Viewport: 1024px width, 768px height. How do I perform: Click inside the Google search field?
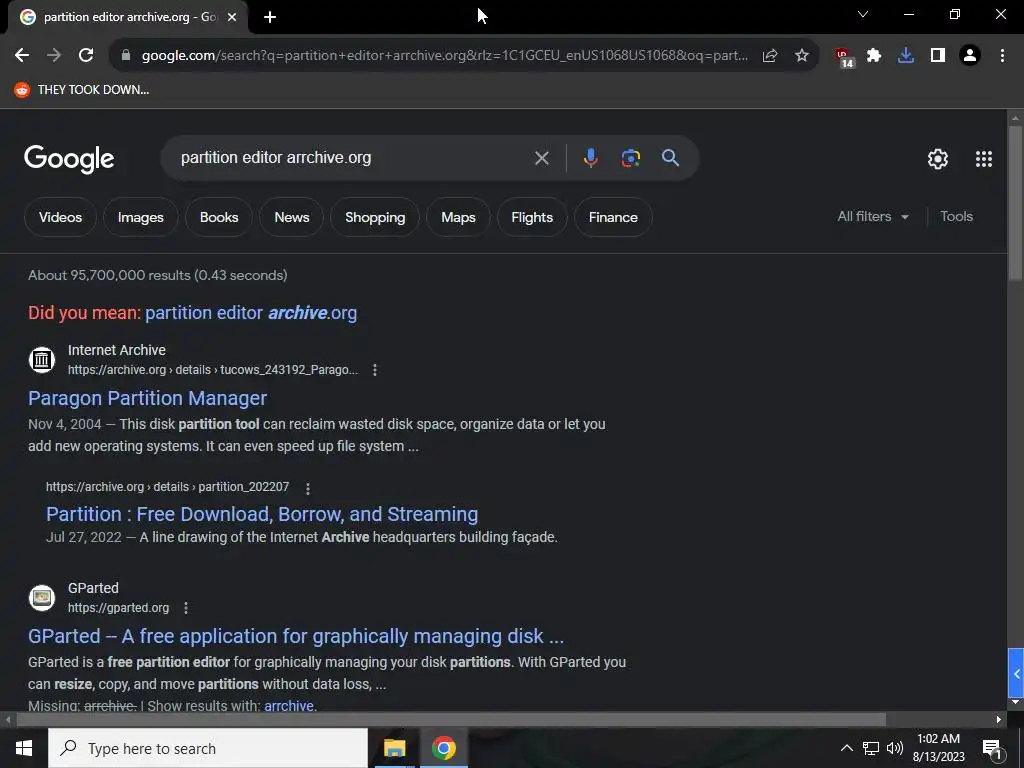pyautogui.click(x=353, y=158)
